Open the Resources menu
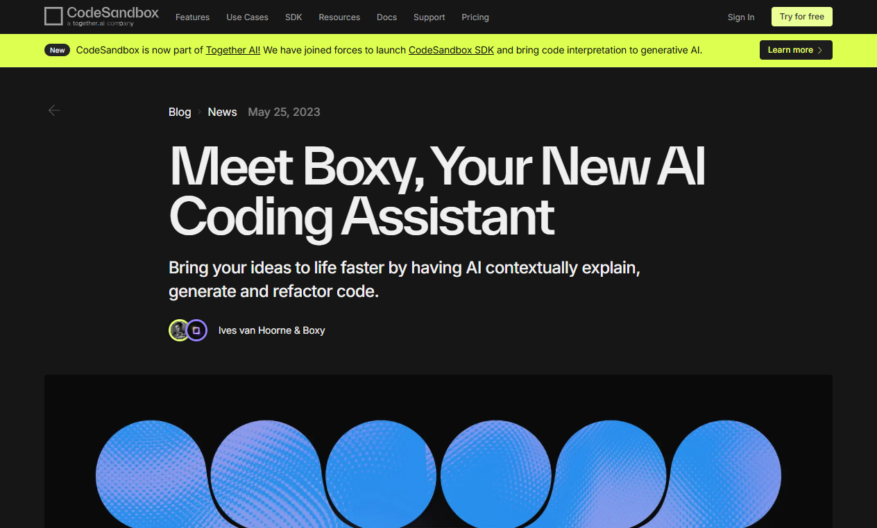 (x=340, y=17)
